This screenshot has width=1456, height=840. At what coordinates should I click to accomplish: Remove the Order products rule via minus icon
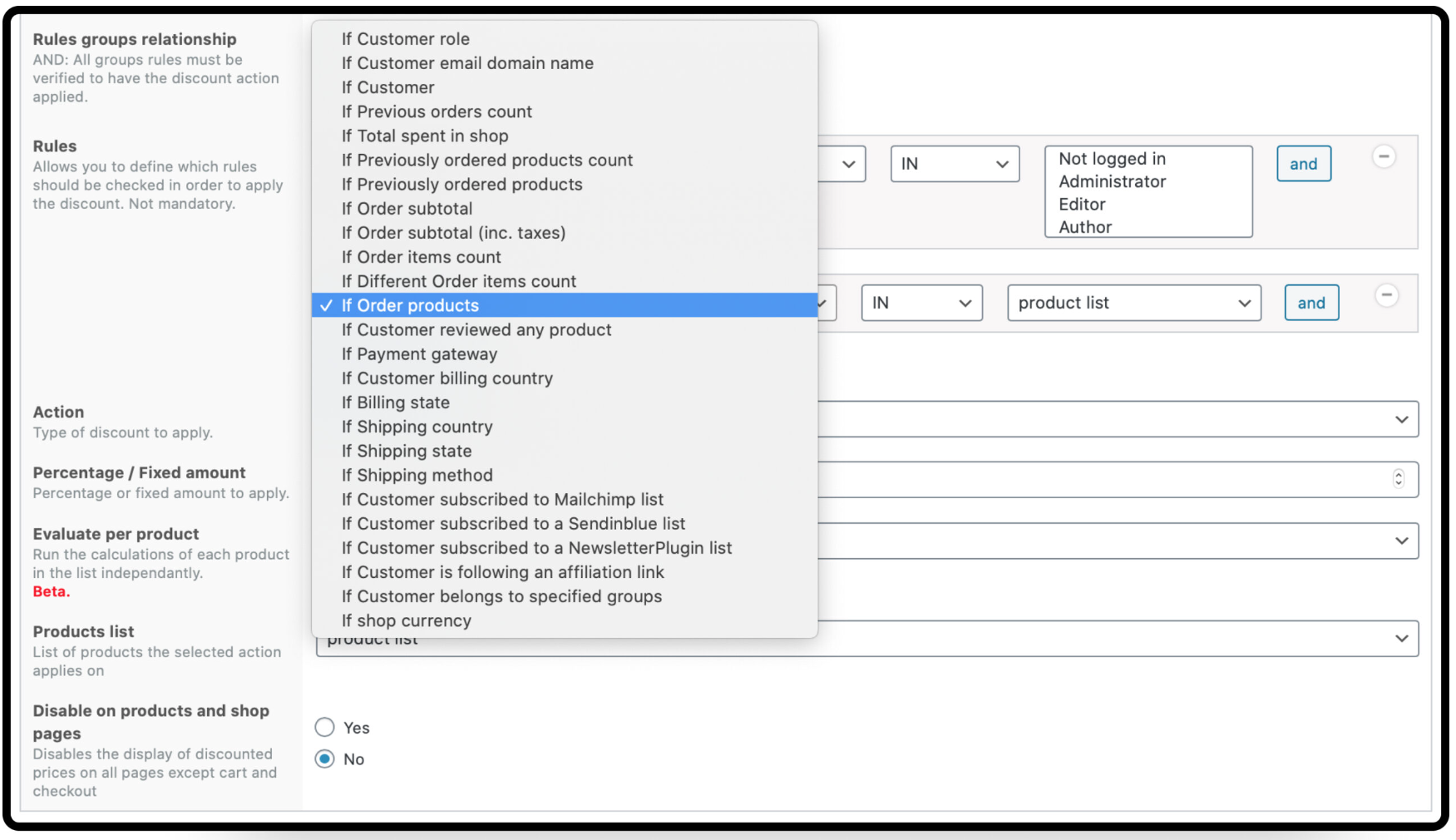(x=1385, y=295)
